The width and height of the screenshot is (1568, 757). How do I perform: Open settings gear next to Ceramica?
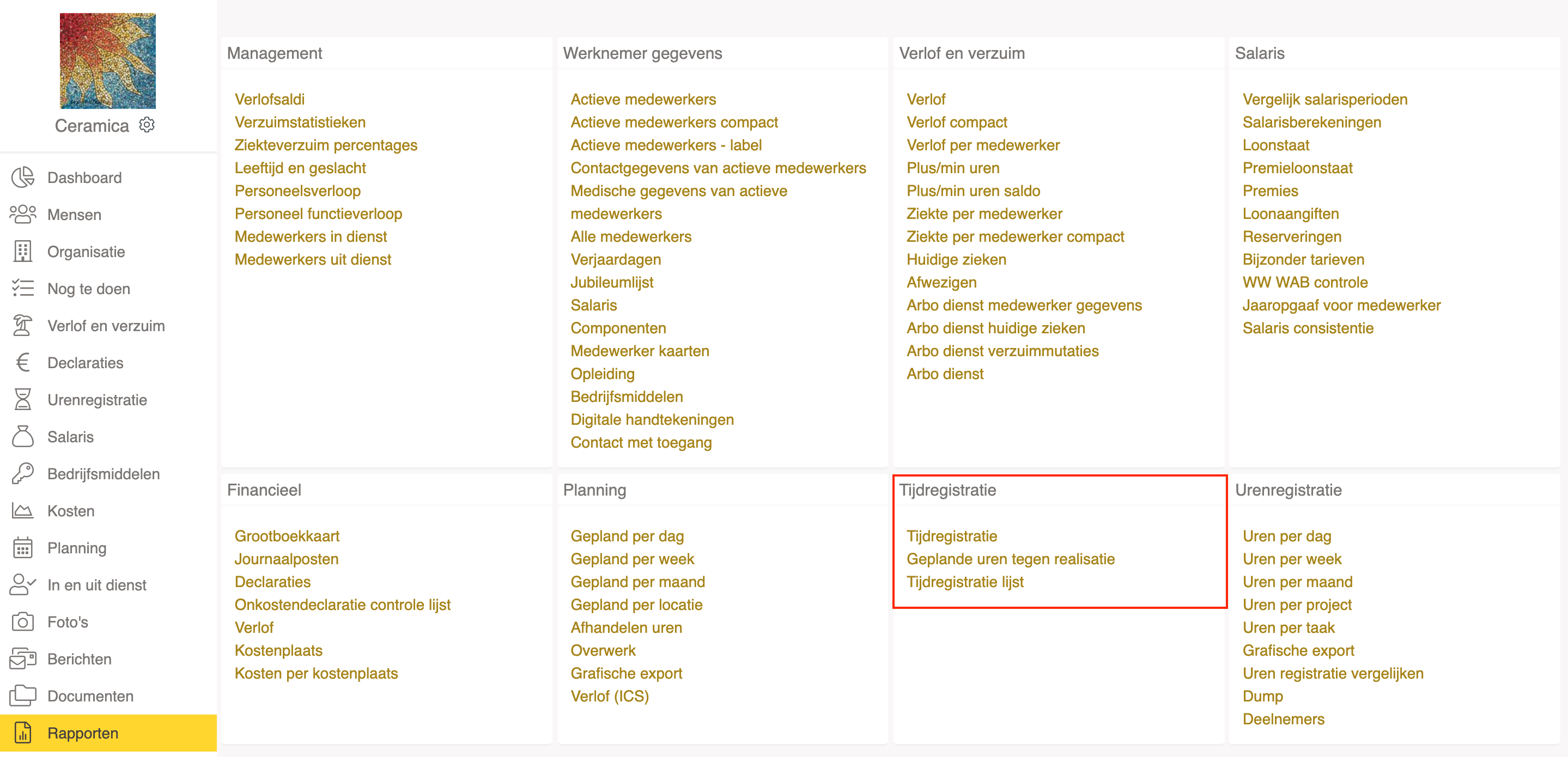click(x=147, y=125)
